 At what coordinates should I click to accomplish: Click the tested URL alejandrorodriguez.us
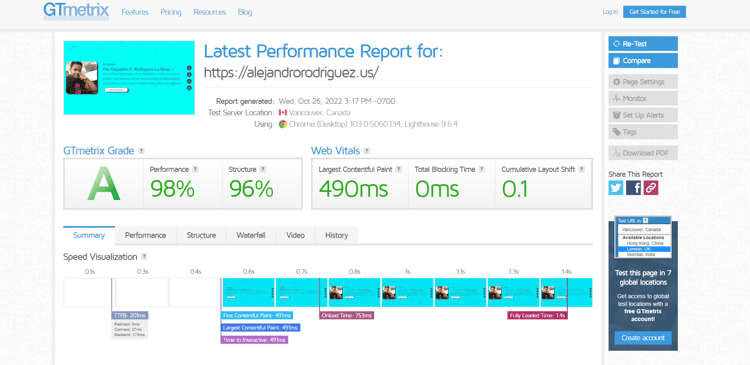click(291, 72)
